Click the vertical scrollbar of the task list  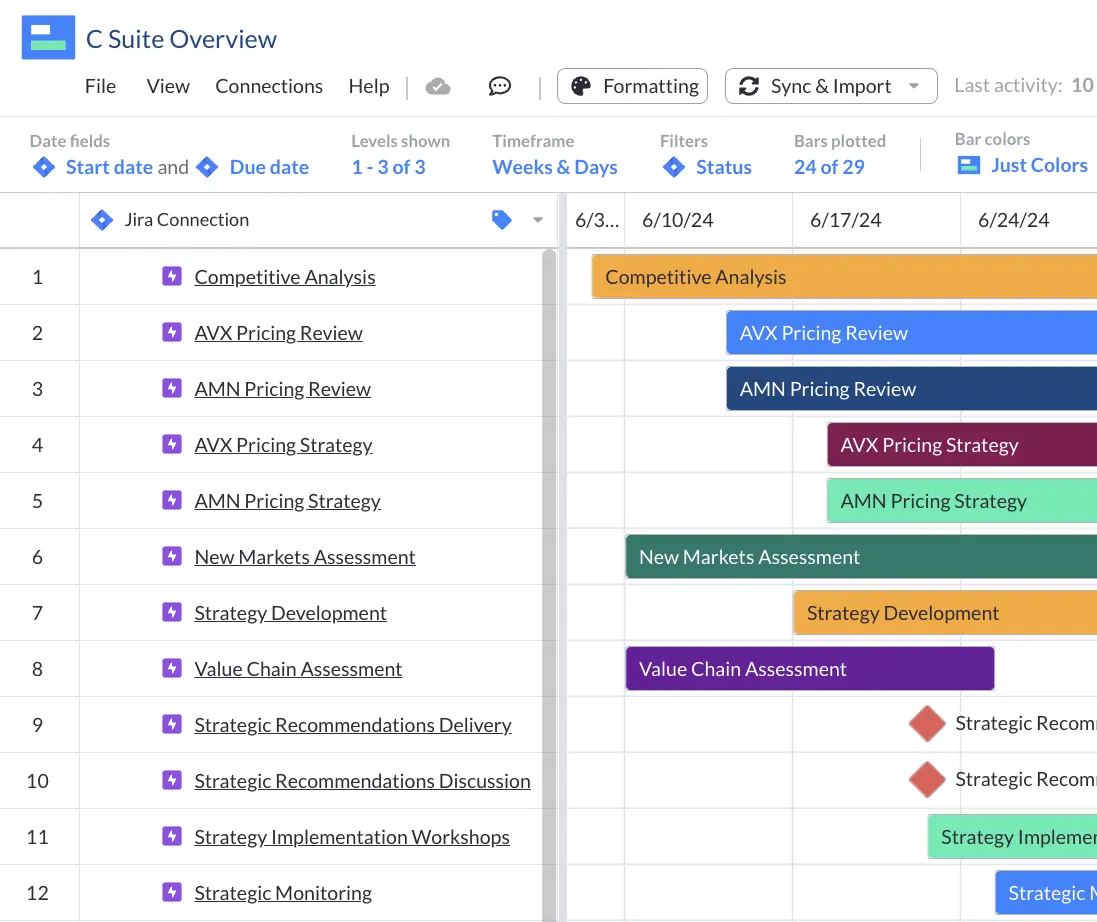pyautogui.click(x=549, y=585)
